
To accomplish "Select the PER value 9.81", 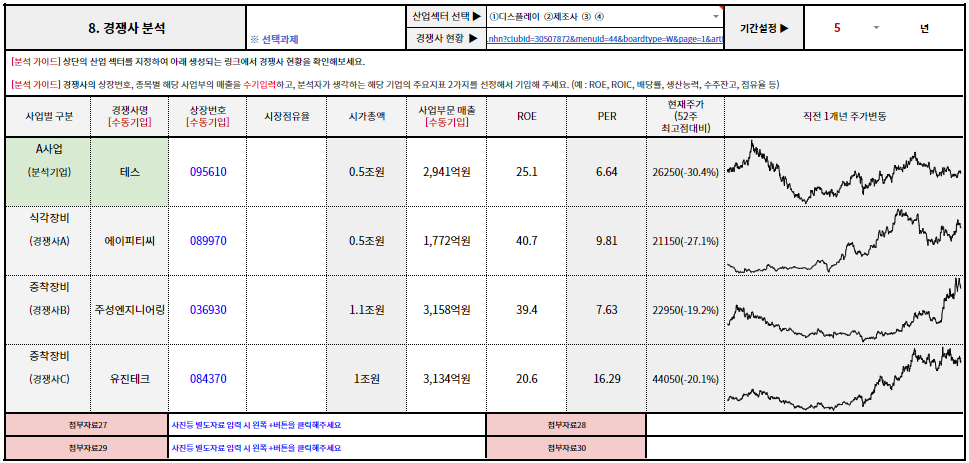I will click(x=607, y=241).
